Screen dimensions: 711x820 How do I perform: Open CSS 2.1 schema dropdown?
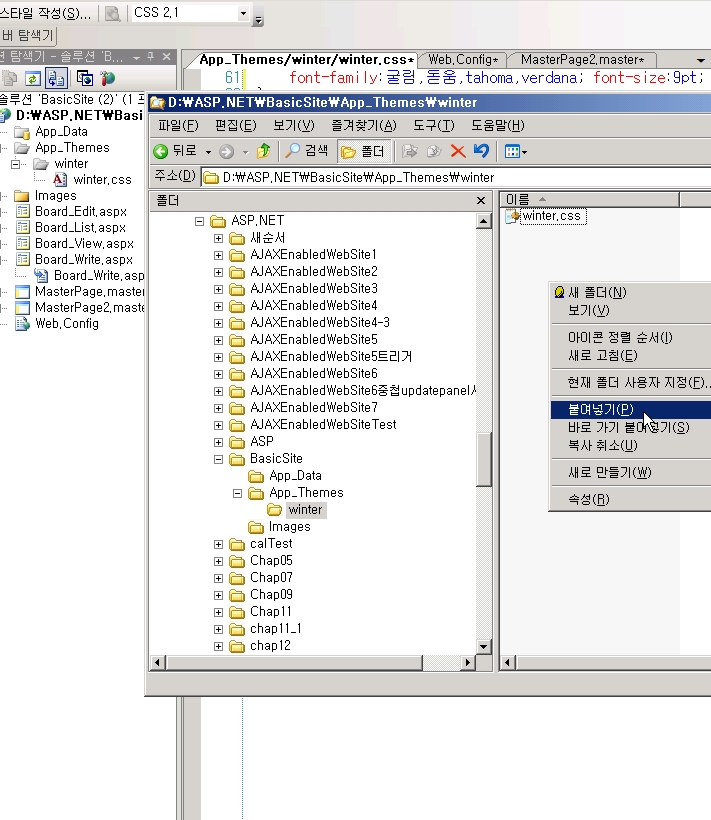(243, 14)
